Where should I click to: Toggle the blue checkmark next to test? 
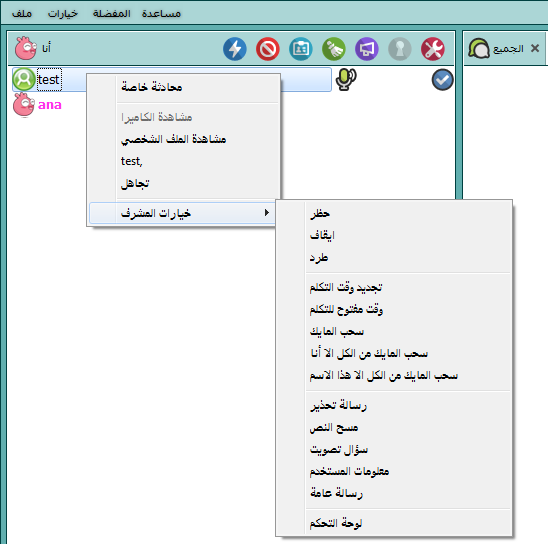[442, 80]
